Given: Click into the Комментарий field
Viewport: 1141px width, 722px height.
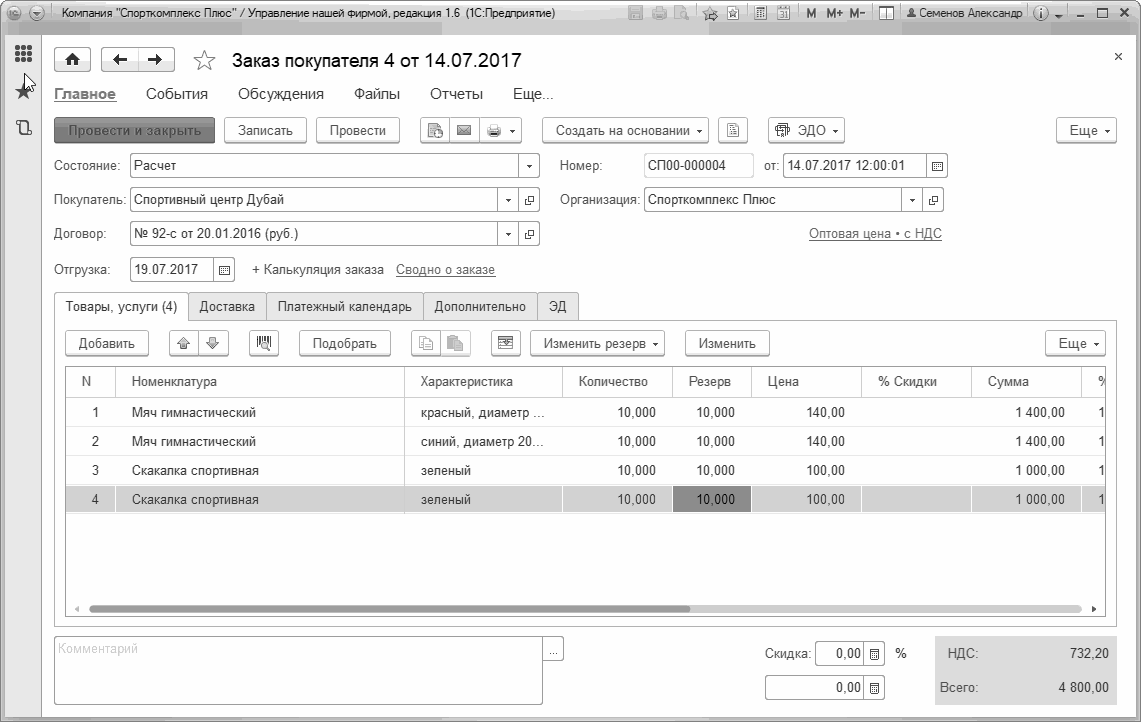Looking at the screenshot, I should 298,670.
